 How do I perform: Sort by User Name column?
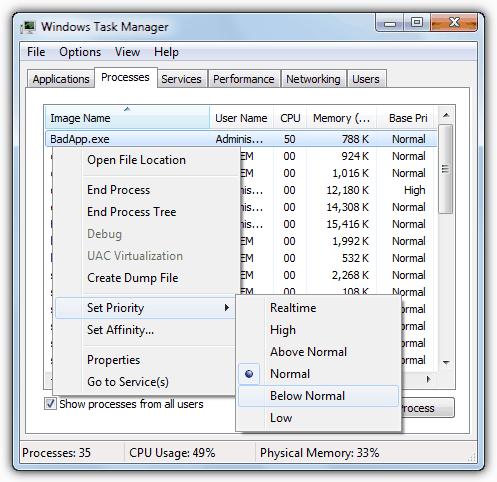(x=241, y=118)
